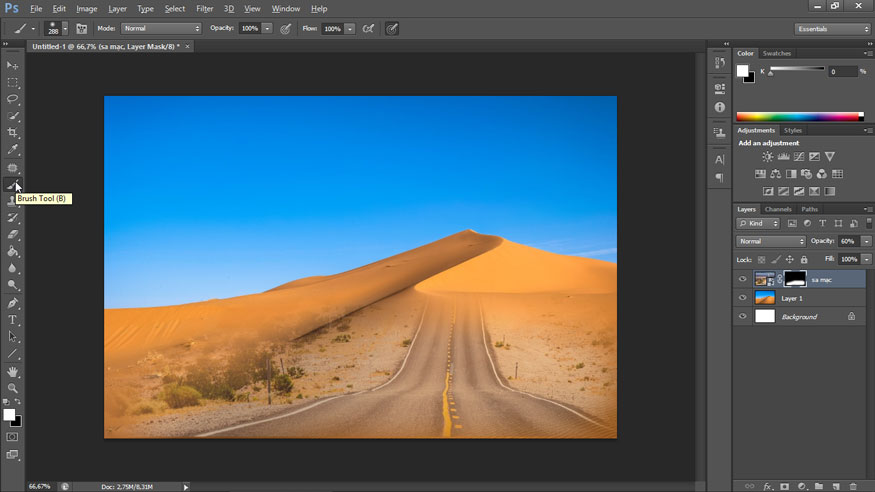This screenshot has height=492, width=875.
Task: Expand the layer blend mode Normal dropdown
Action: click(771, 241)
